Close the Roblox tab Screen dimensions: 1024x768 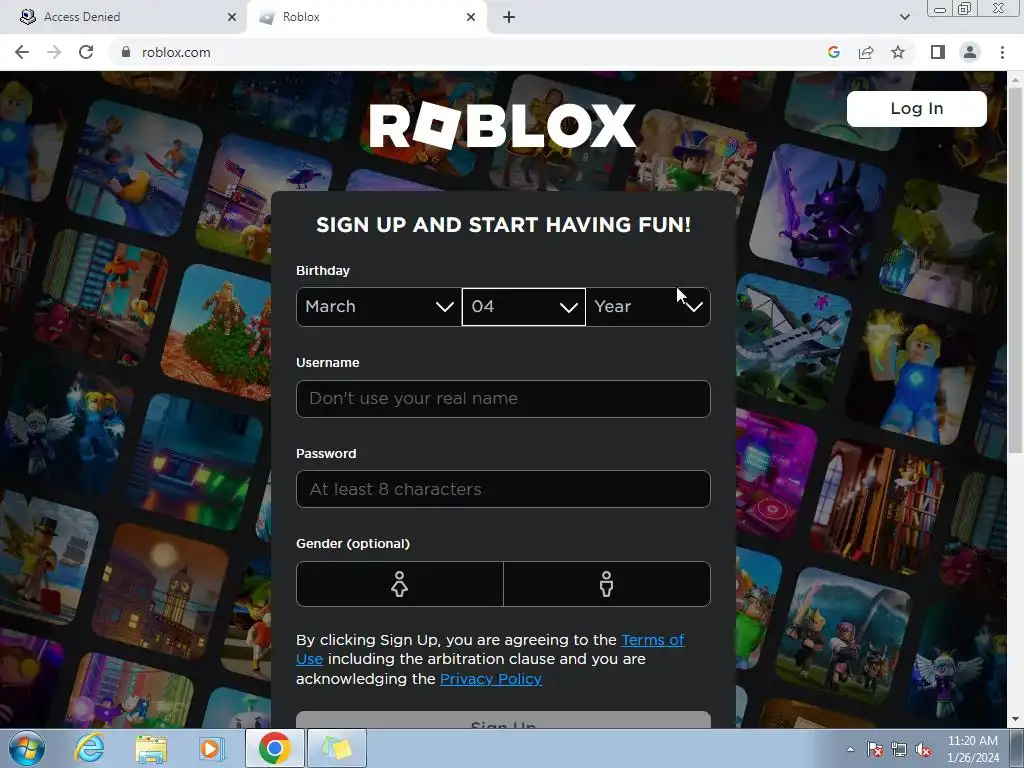point(471,17)
